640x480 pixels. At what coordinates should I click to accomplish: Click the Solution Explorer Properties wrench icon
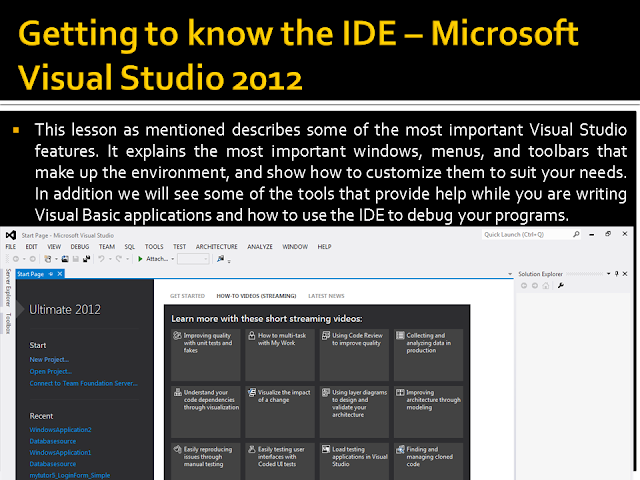point(561,286)
